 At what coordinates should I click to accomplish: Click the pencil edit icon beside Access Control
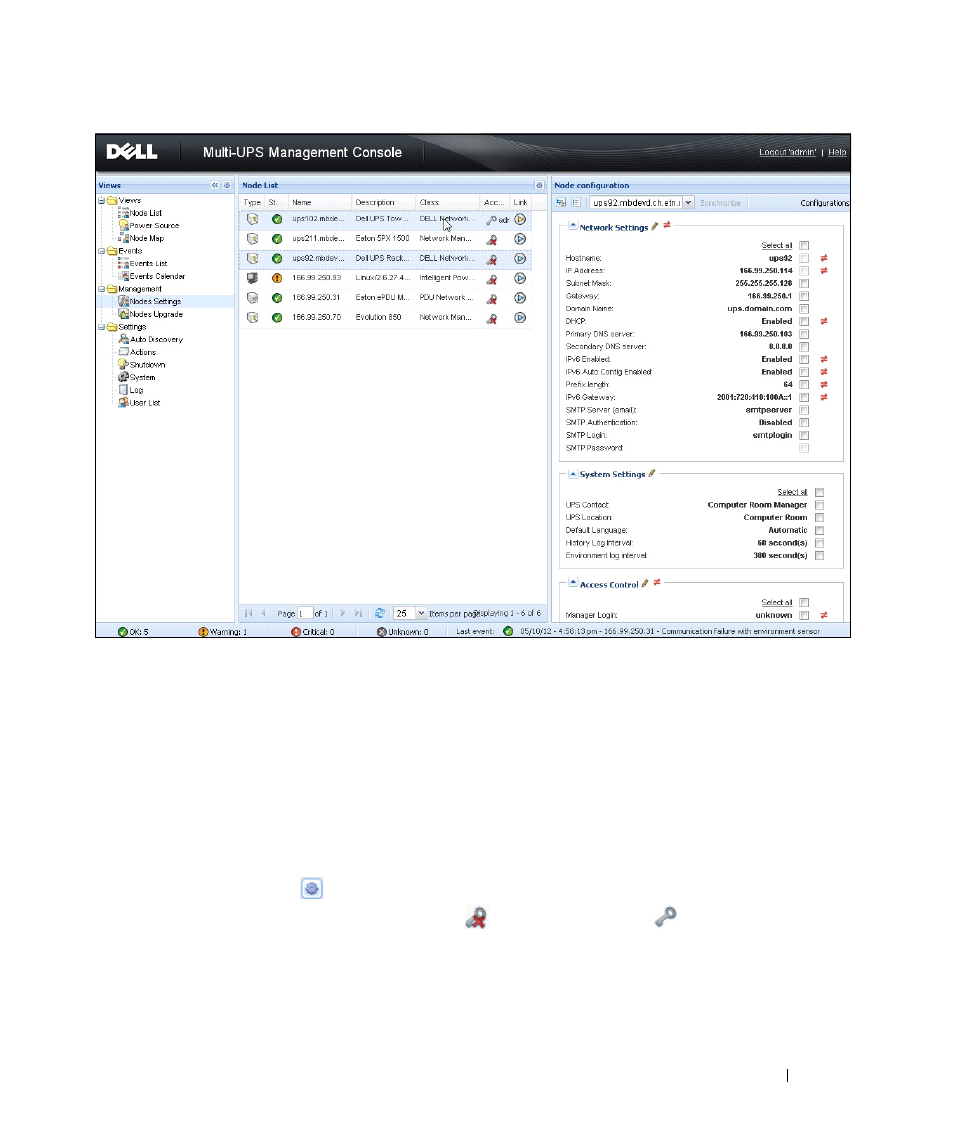pyautogui.click(x=645, y=583)
